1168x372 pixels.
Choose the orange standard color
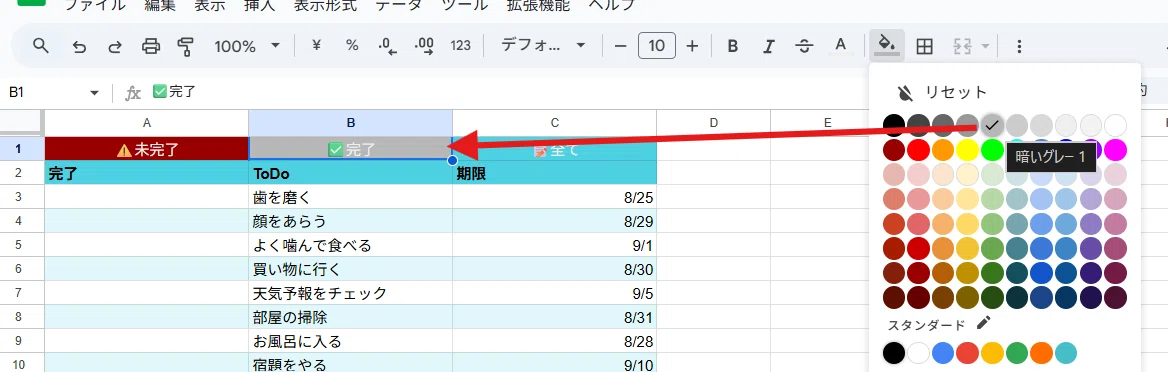1041,353
